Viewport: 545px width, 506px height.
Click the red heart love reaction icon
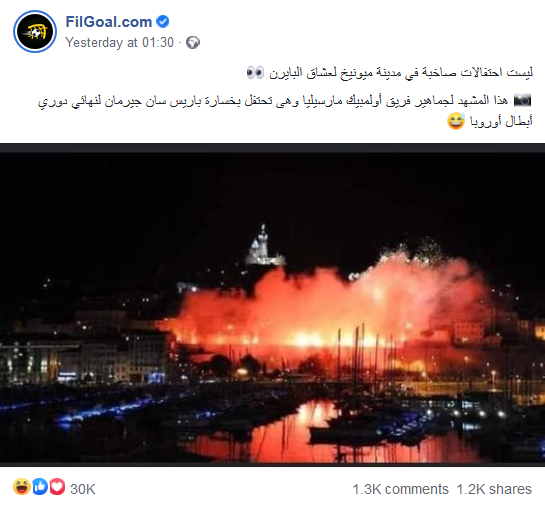coord(57,487)
